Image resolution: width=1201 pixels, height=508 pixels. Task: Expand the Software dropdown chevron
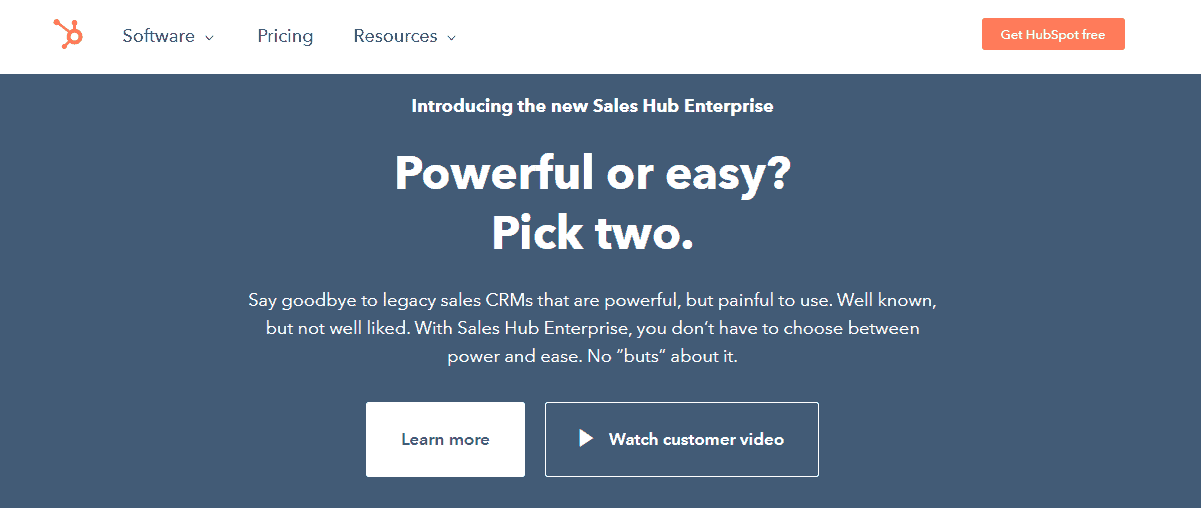click(209, 38)
